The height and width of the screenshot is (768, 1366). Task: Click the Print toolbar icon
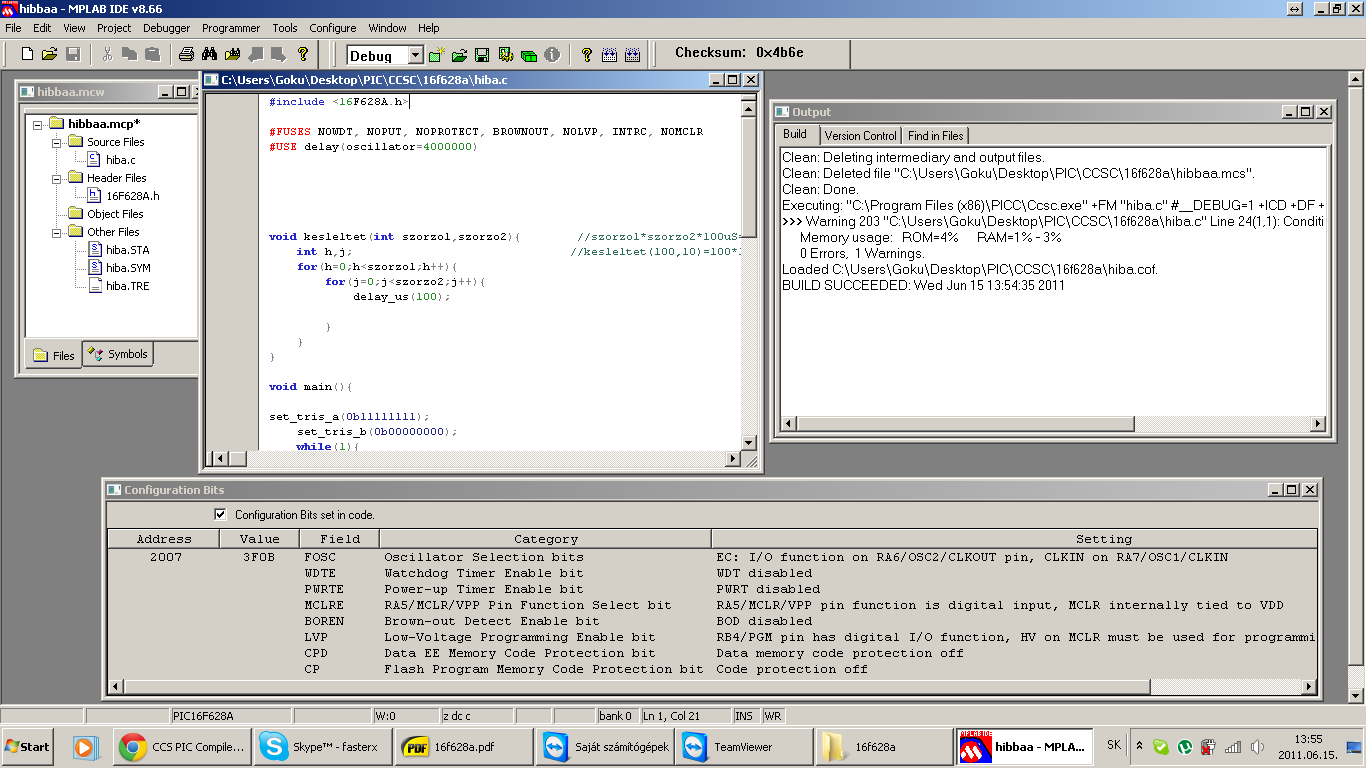(186, 54)
